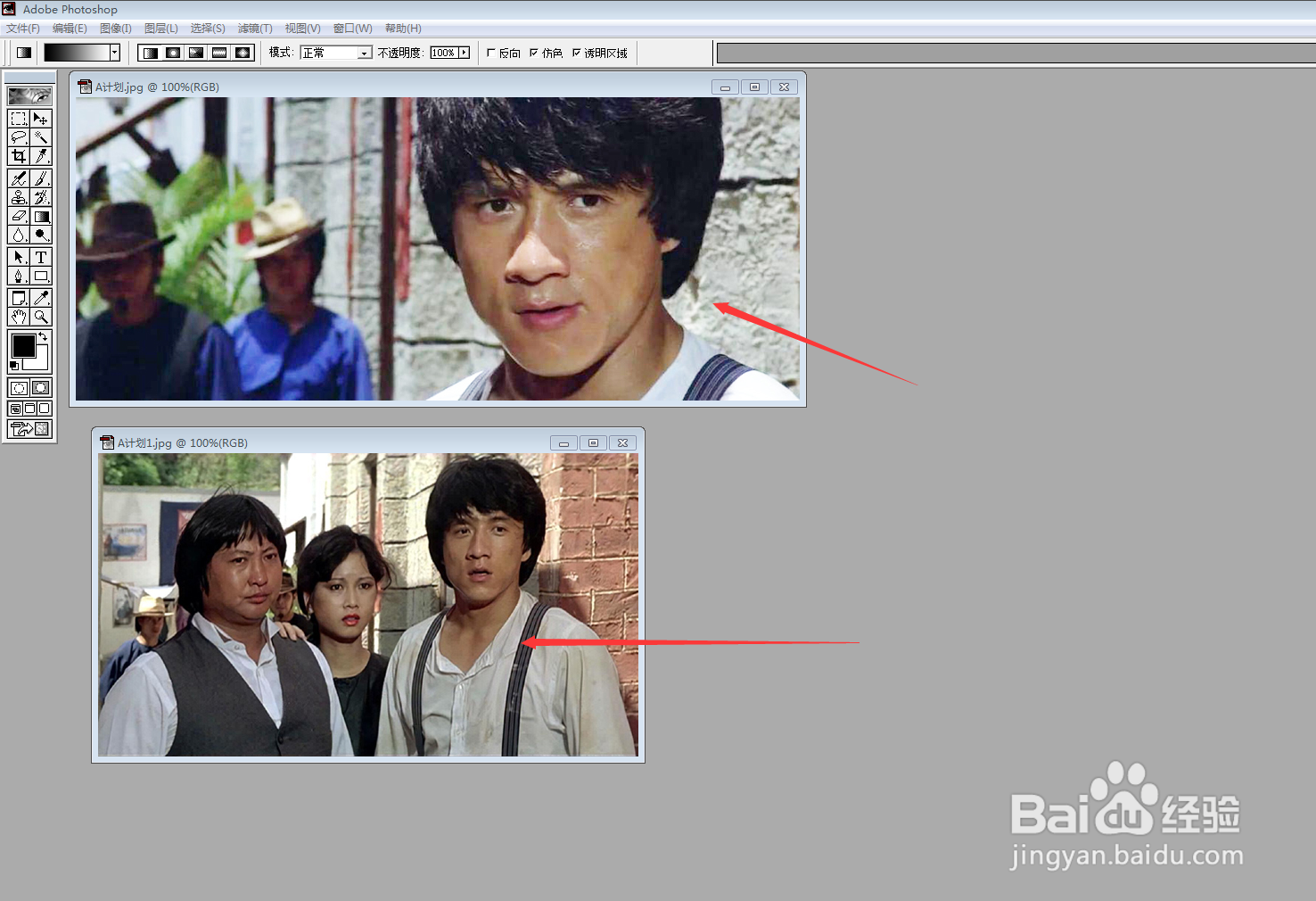1316x901 pixels.
Task: Select the Move tool
Action: 41,119
